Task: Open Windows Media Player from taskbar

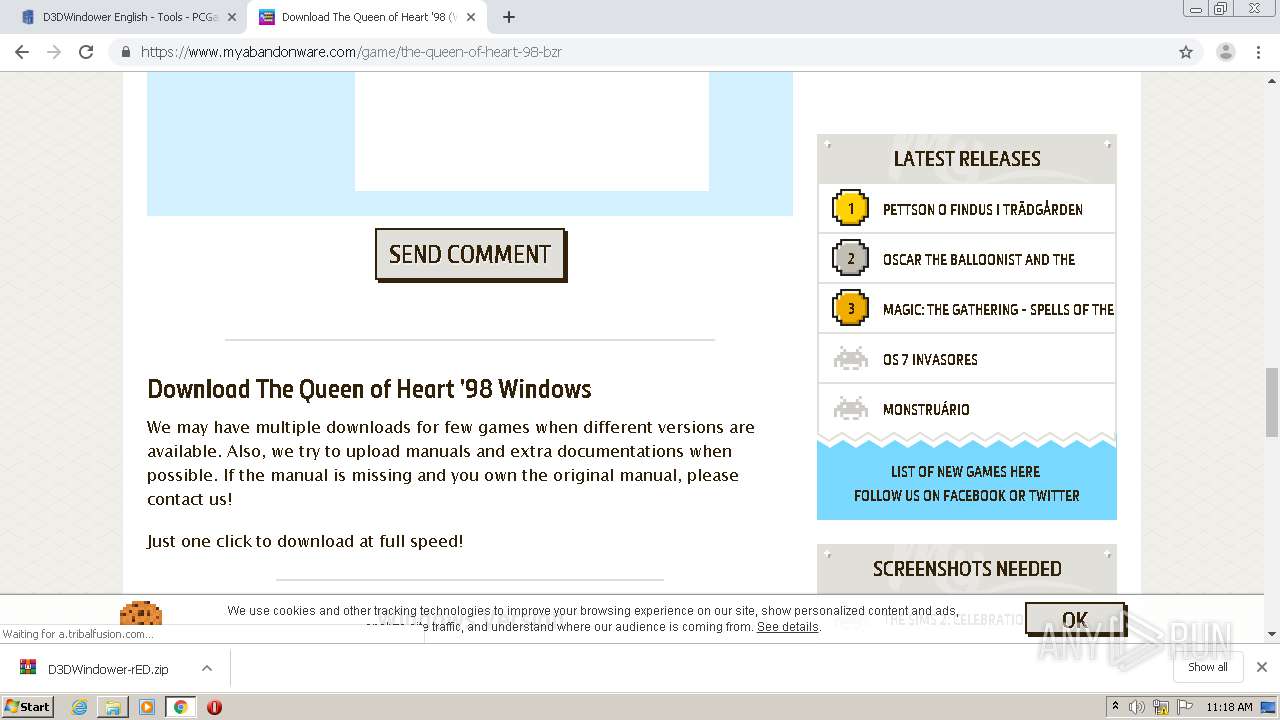Action: (147, 707)
